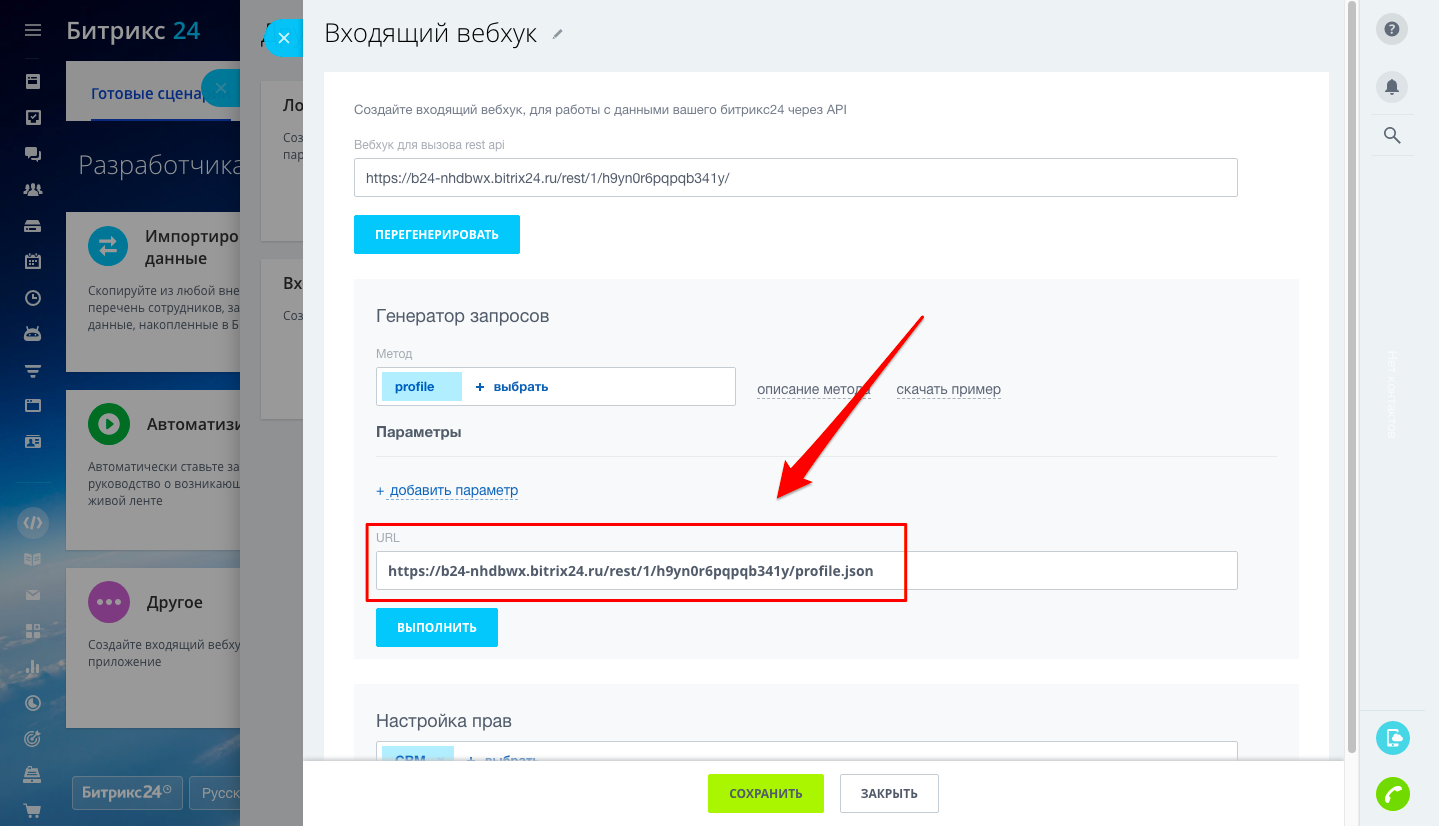1439x826 pixels.
Task: Close the slider with blue X button
Action: point(283,38)
